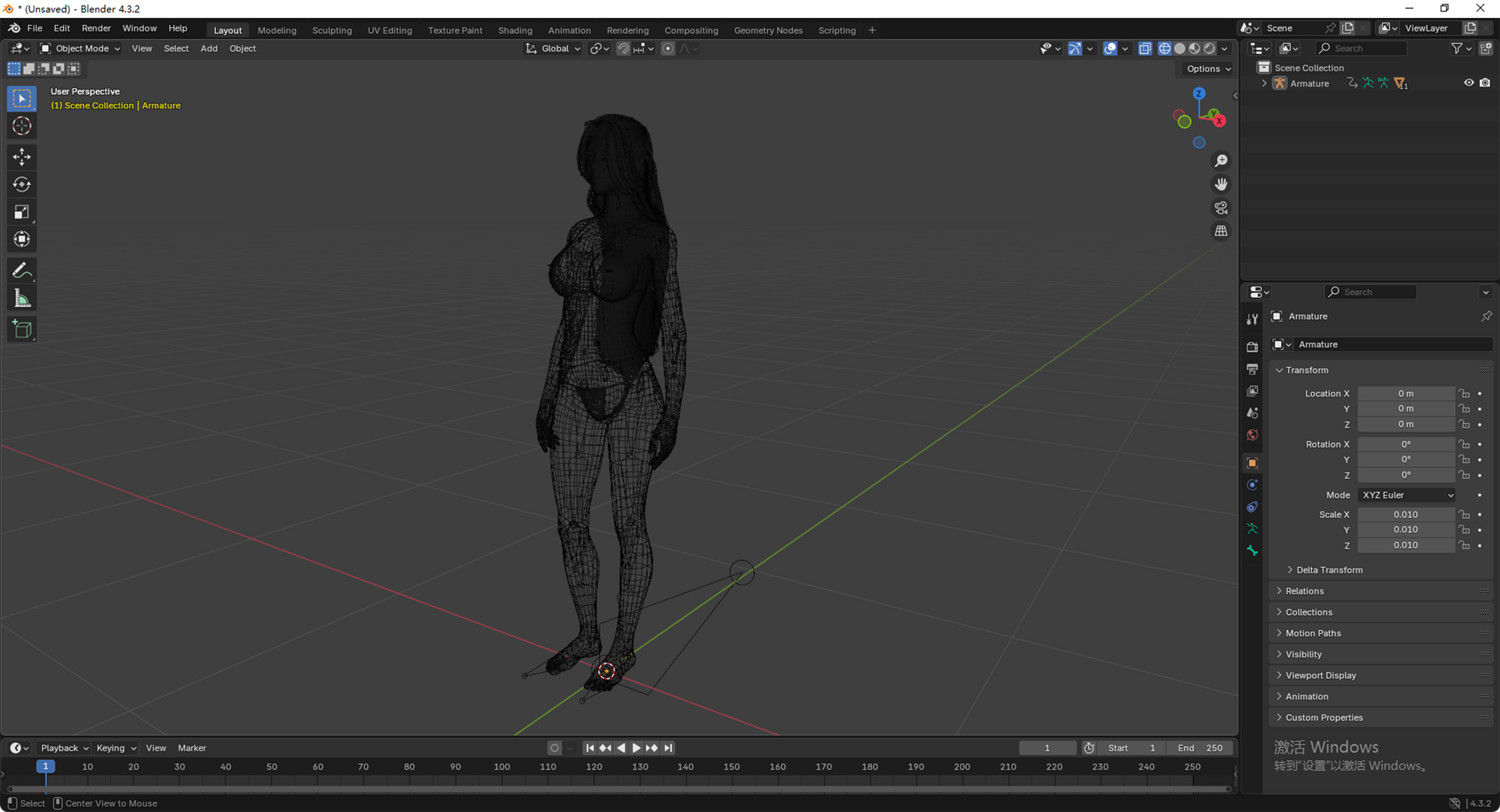
Task: Switch to solid viewport shading
Action: pyautogui.click(x=1180, y=48)
